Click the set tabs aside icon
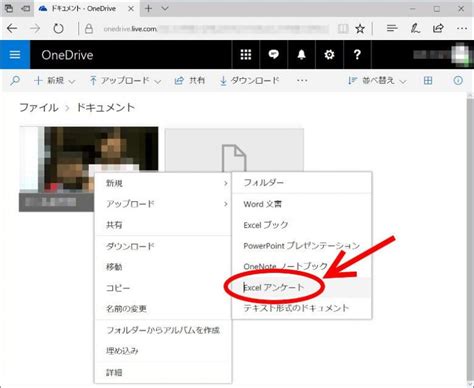The height and width of the screenshot is (388, 474). pos(25,9)
